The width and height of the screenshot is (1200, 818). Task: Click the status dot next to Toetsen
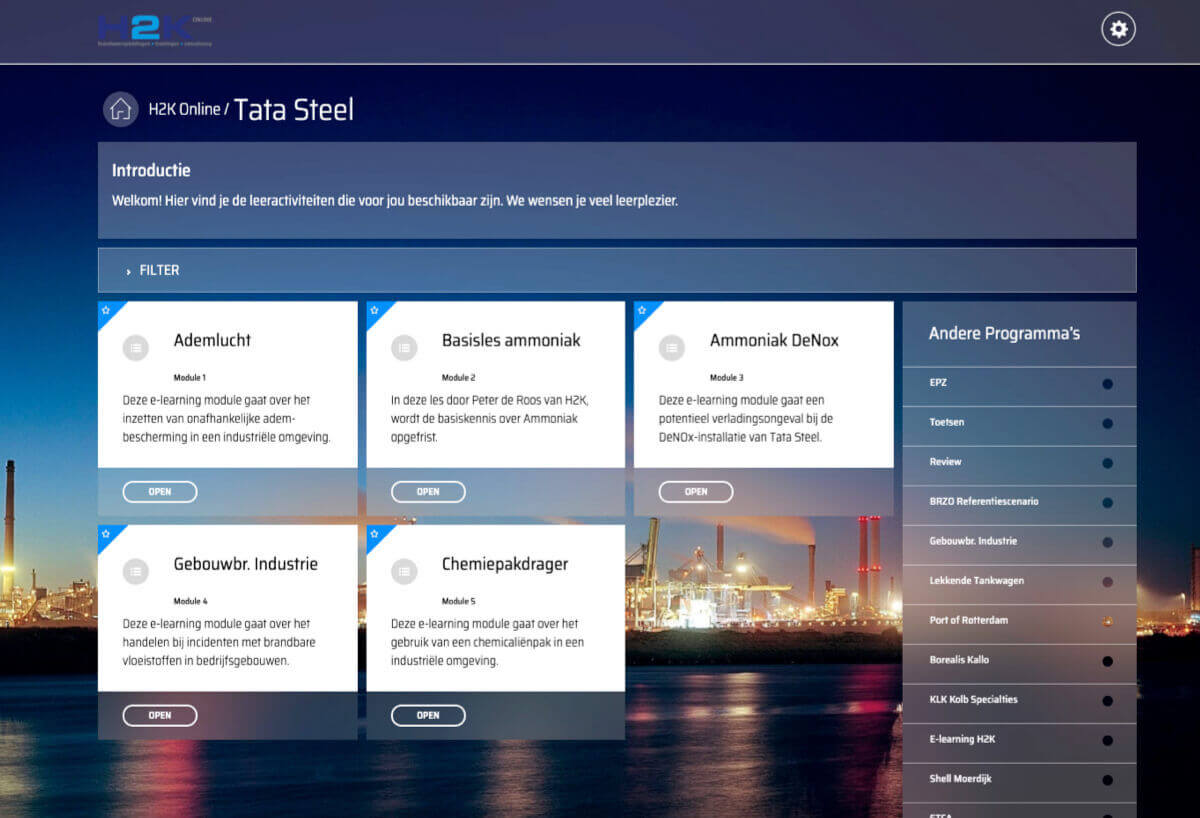point(1107,423)
